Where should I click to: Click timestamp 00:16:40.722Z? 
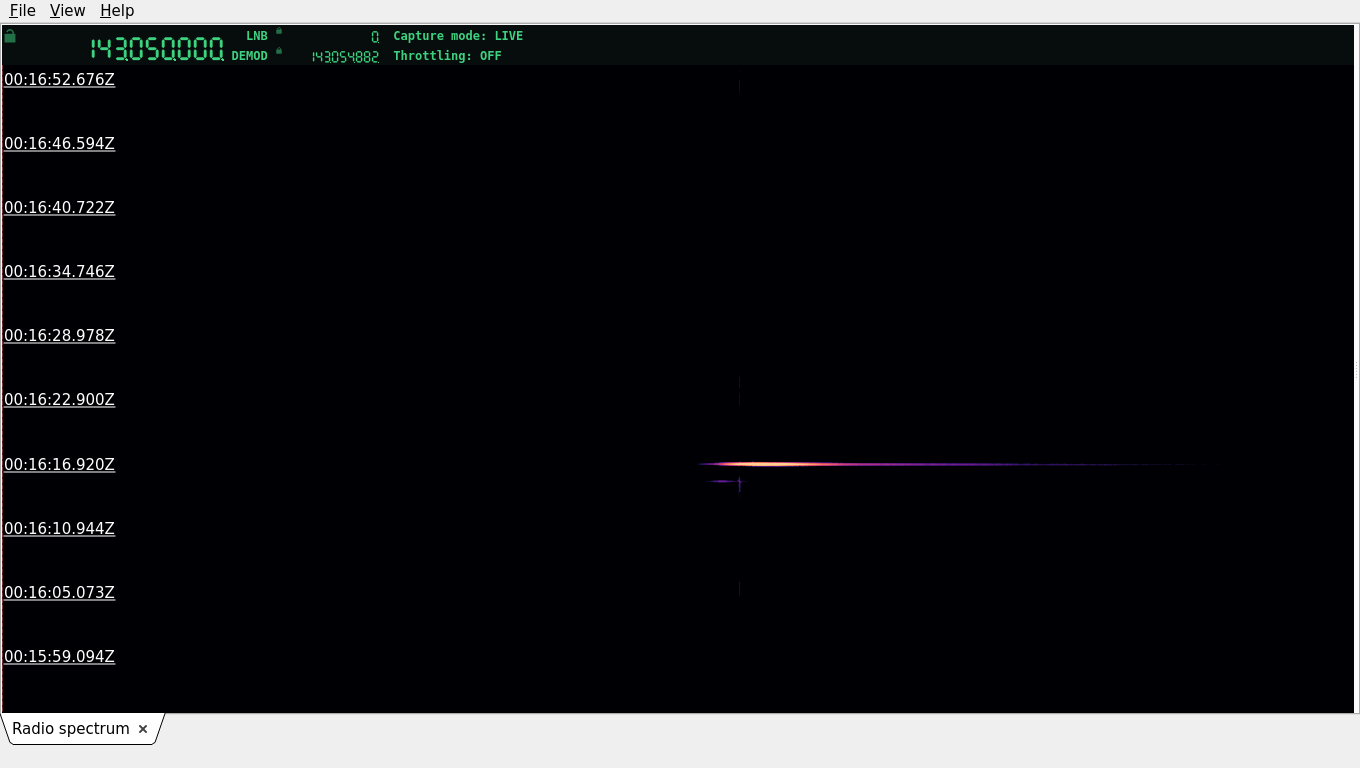tap(59, 208)
